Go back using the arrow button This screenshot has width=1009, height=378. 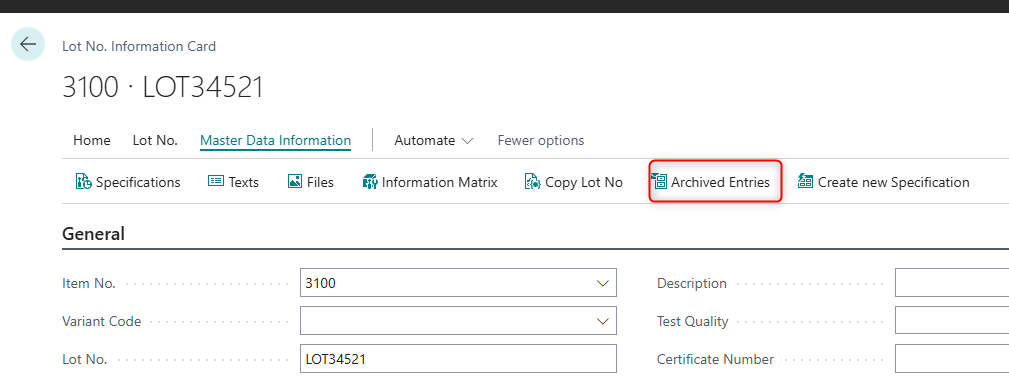click(x=28, y=44)
